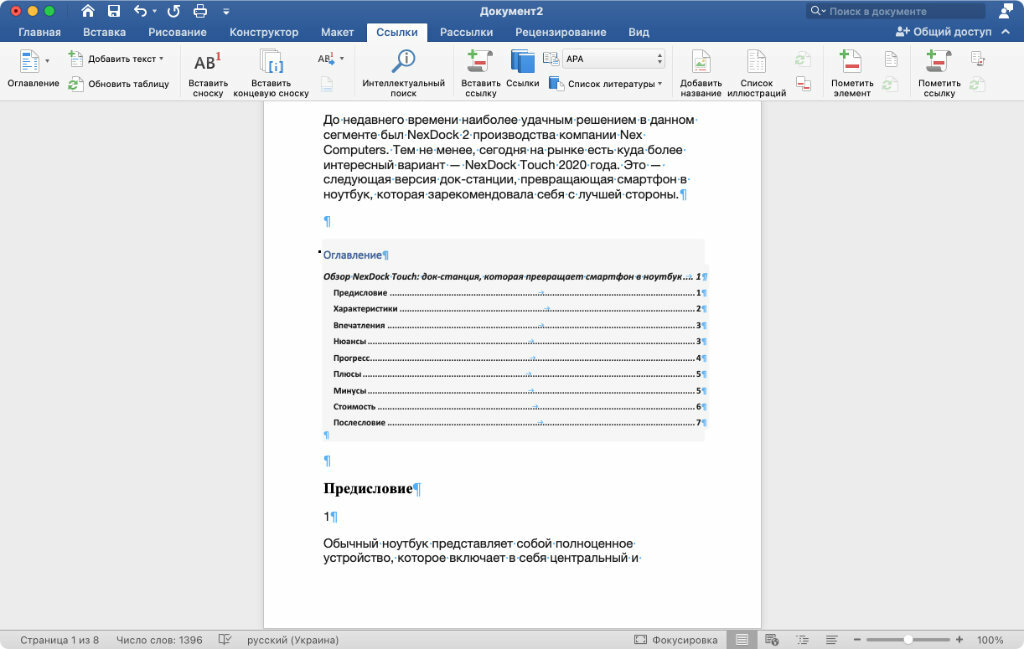Insert a footnote with Вставить сноску
The width and height of the screenshot is (1024, 649).
208,73
